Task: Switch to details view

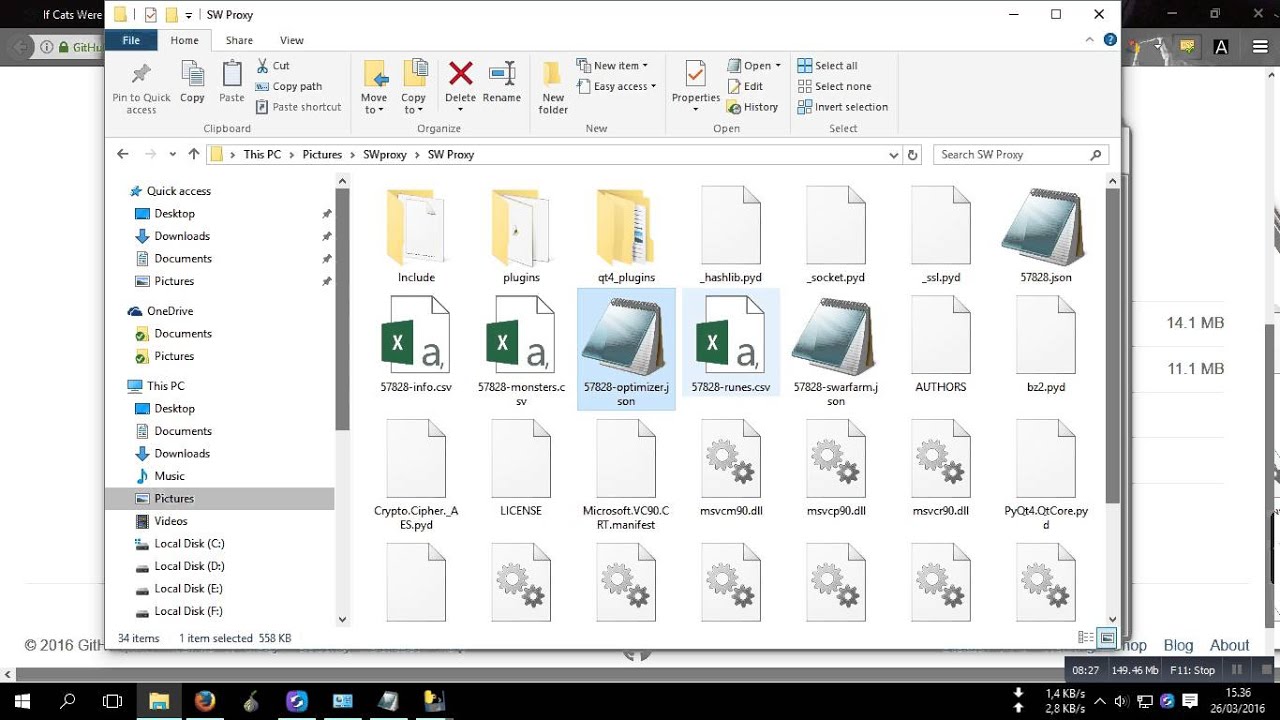Action: click(1086, 638)
